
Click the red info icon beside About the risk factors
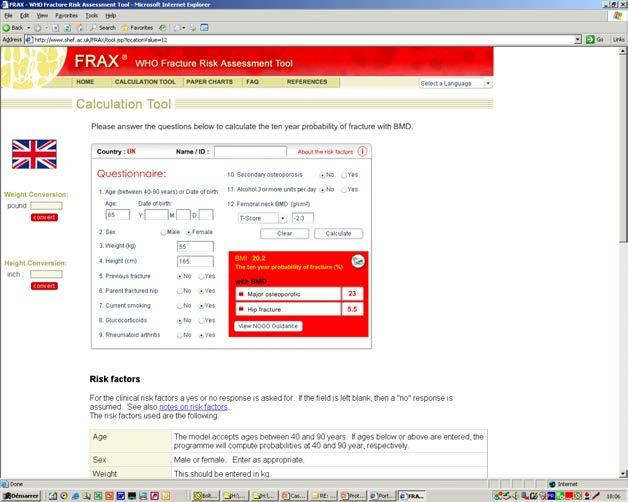362,151
